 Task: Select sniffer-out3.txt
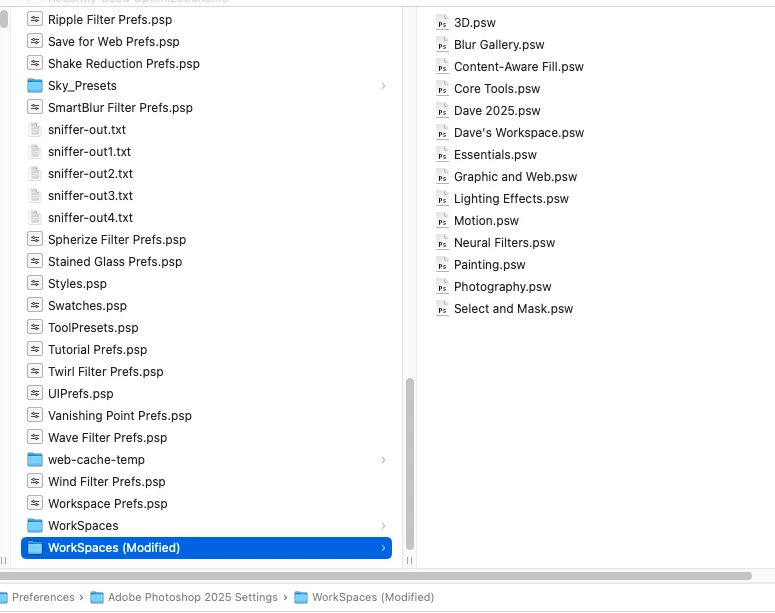click(90, 196)
